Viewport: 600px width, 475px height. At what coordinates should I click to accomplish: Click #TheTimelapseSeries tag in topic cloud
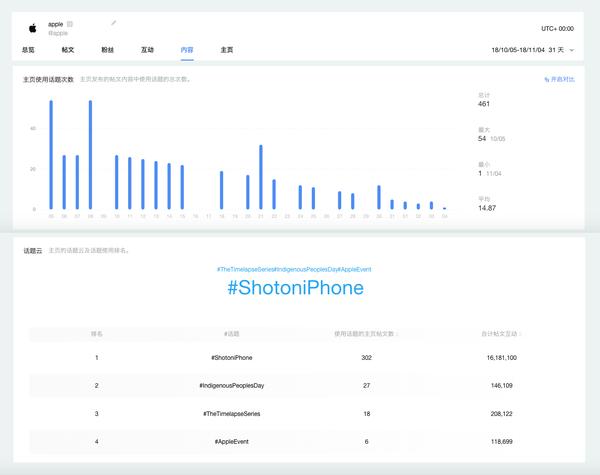[x=245, y=269]
